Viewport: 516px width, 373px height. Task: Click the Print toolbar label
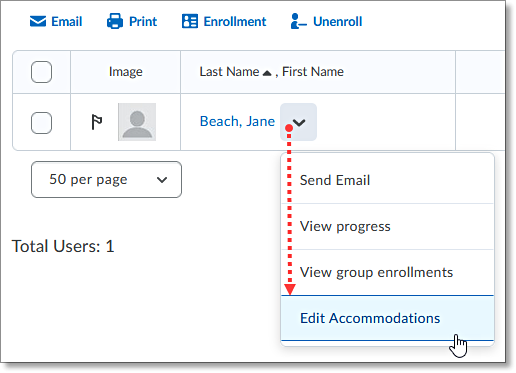coord(143,22)
